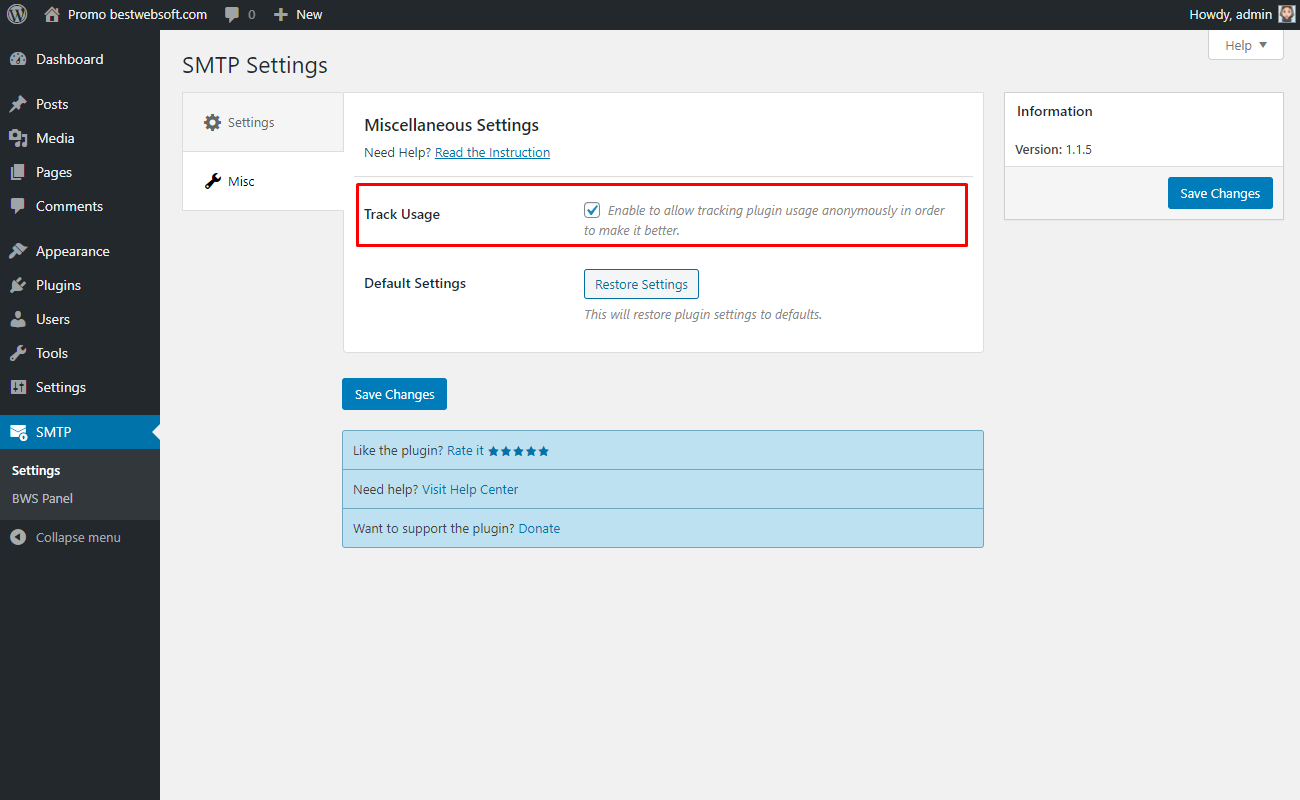Click the Rate it link
1300x800 pixels.
point(465,450)
